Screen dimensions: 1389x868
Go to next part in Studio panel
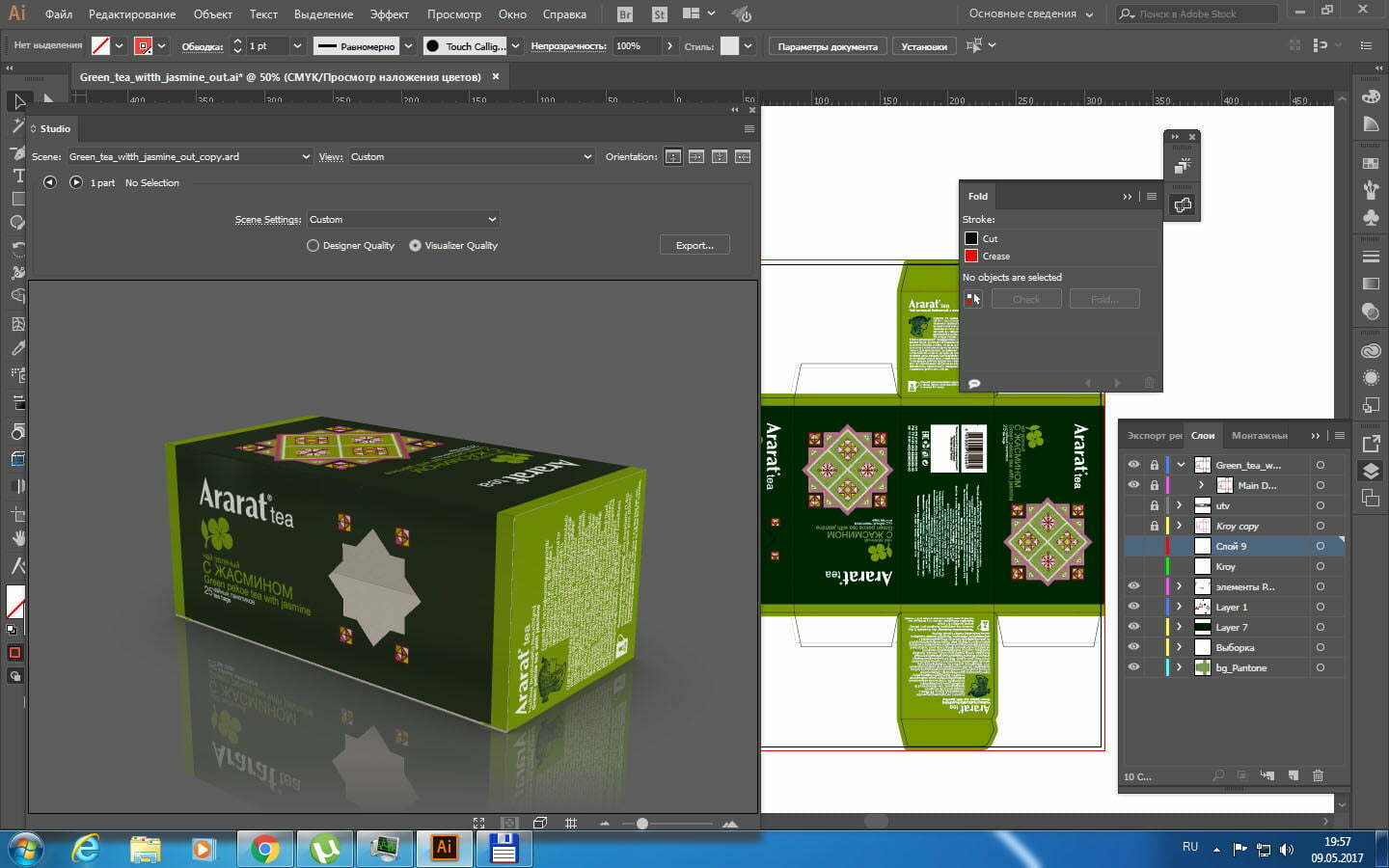coord(75,182)
